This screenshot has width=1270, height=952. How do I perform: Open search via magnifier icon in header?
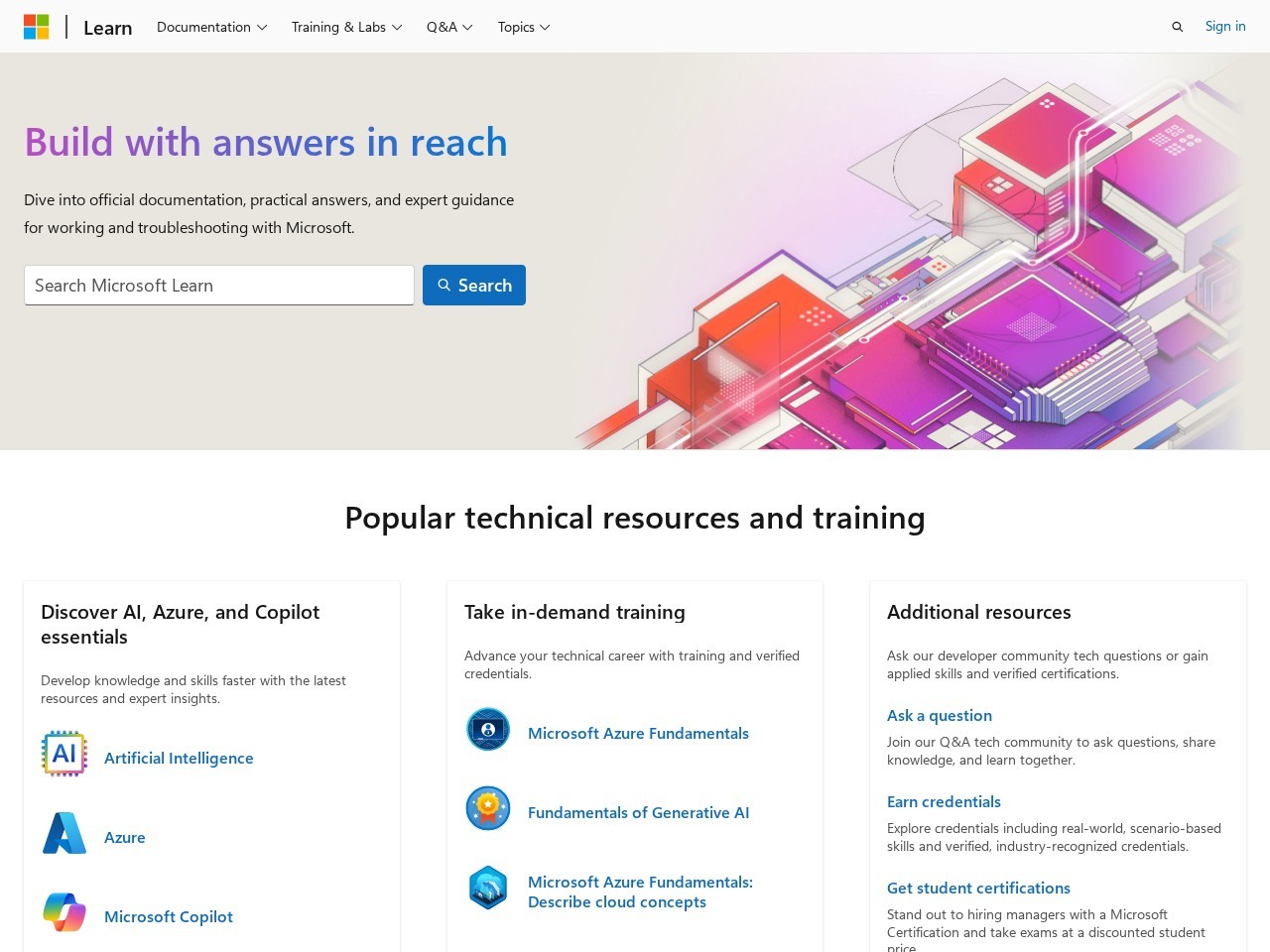[x=1177, y=27]
